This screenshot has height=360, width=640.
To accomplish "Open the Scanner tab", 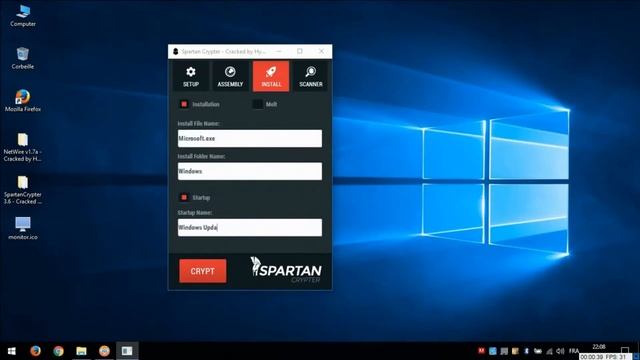I will (311, 76).
